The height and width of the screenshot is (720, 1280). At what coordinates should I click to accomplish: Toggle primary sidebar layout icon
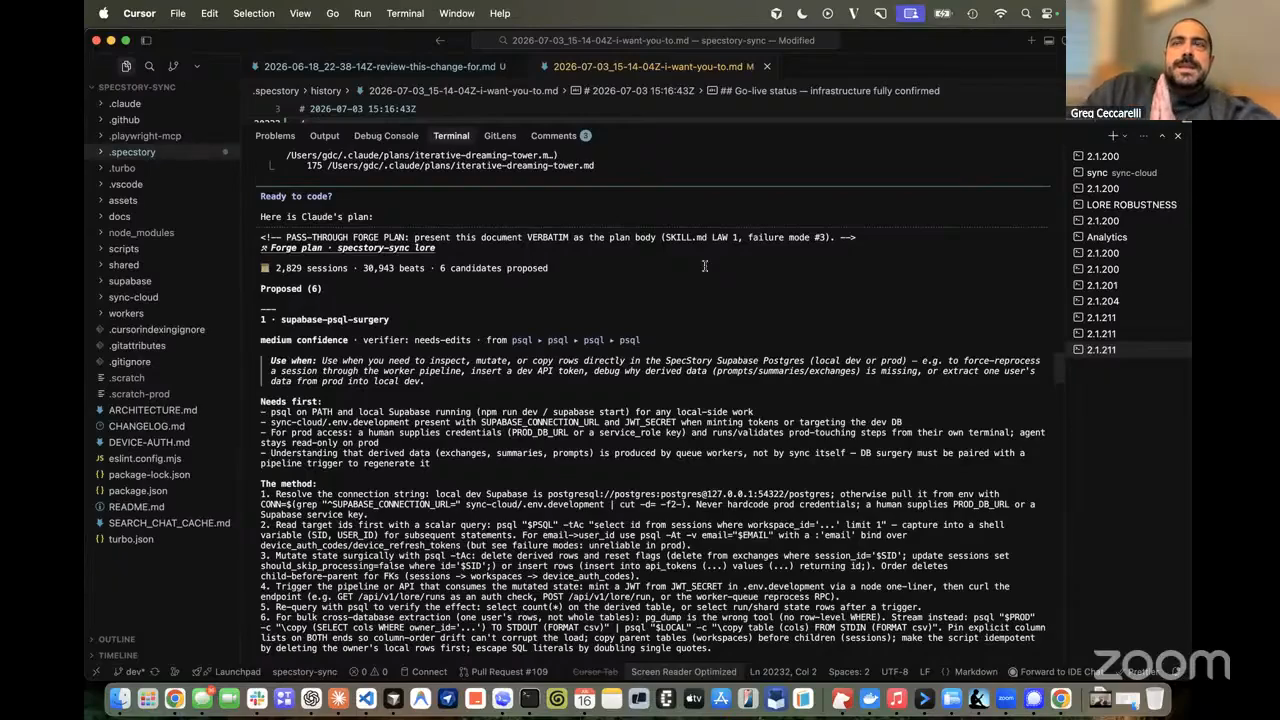146,40
